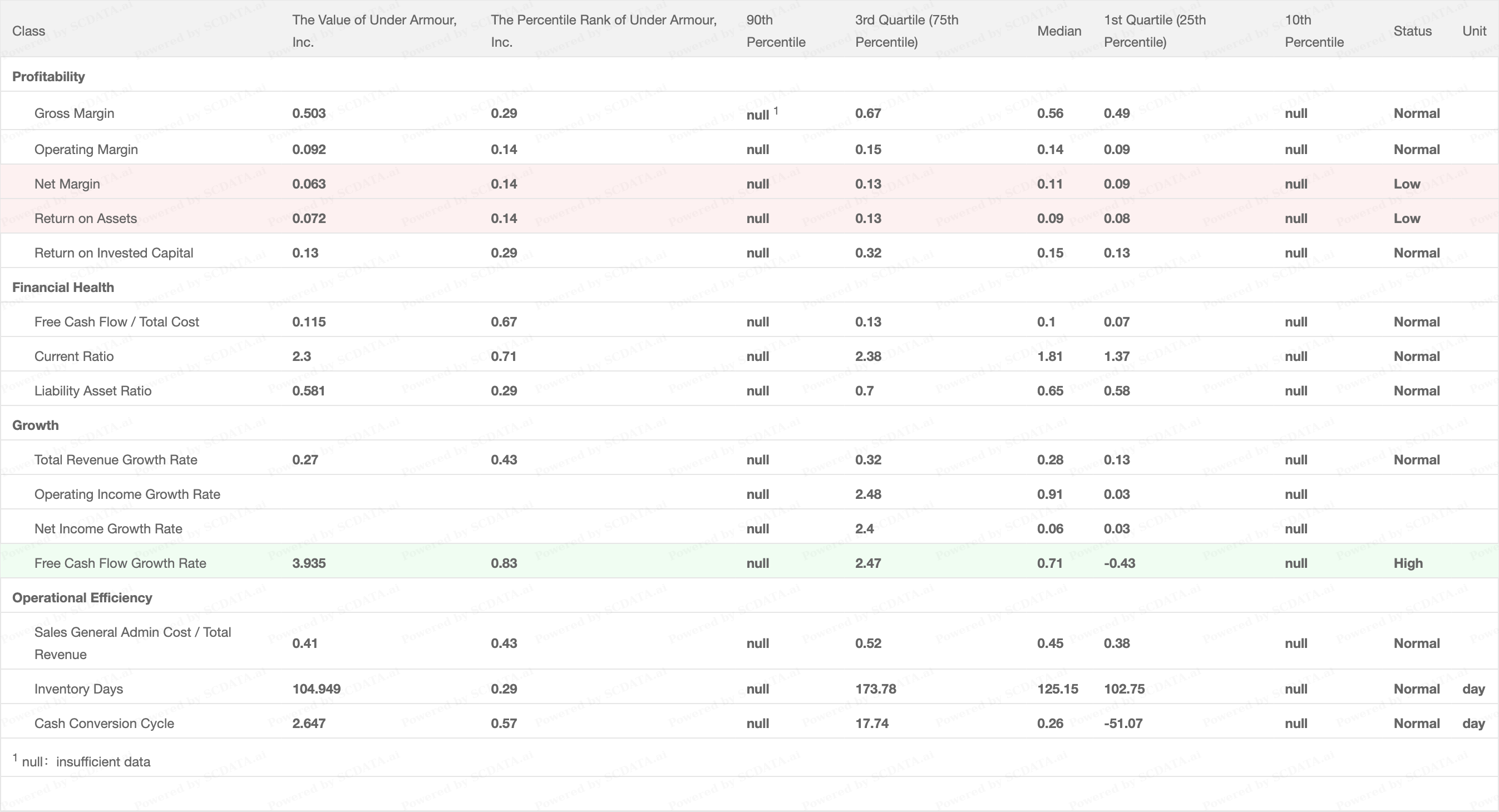Click the Low status for Return on Assets
The width and height of the screenshot is (1499, 812).
pos(1407,219)
